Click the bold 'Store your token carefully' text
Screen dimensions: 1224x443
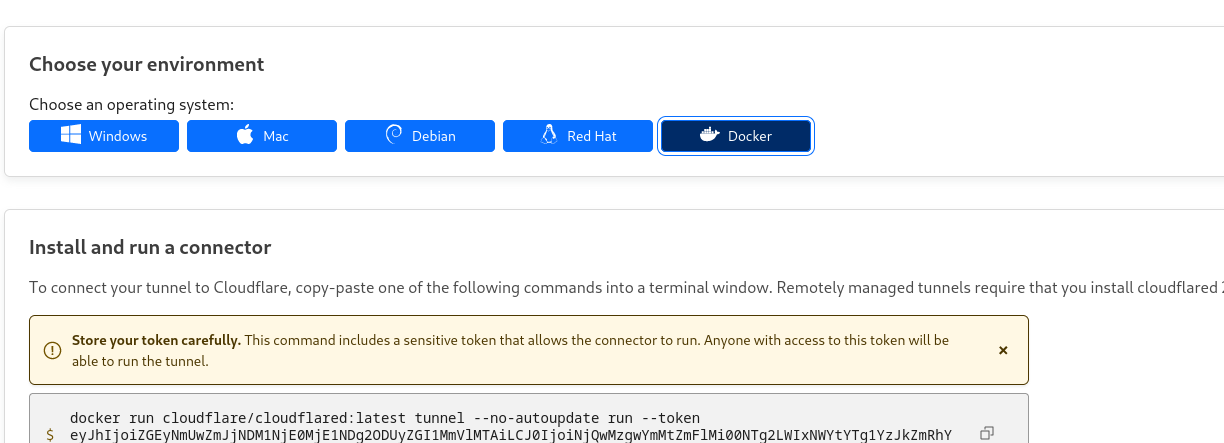click(156, 340)
